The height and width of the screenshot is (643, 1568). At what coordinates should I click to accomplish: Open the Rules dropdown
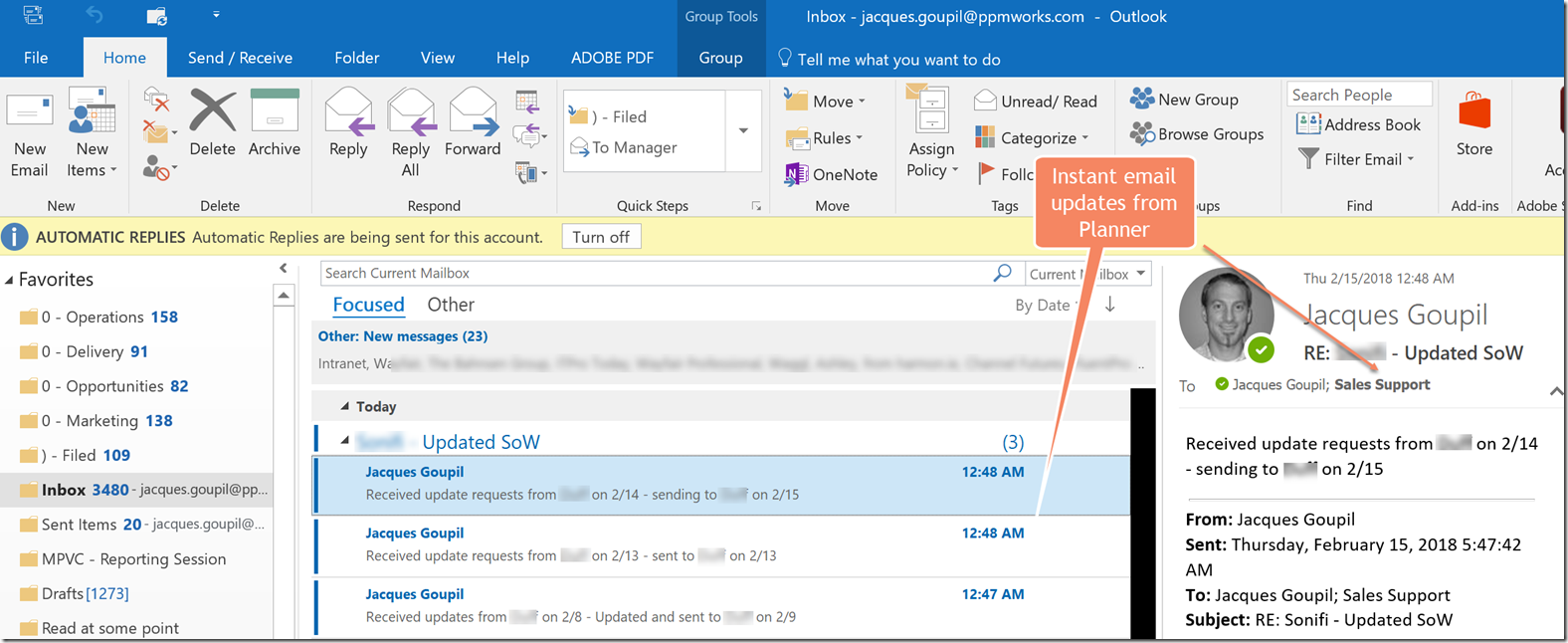click(x=824, y=137)
